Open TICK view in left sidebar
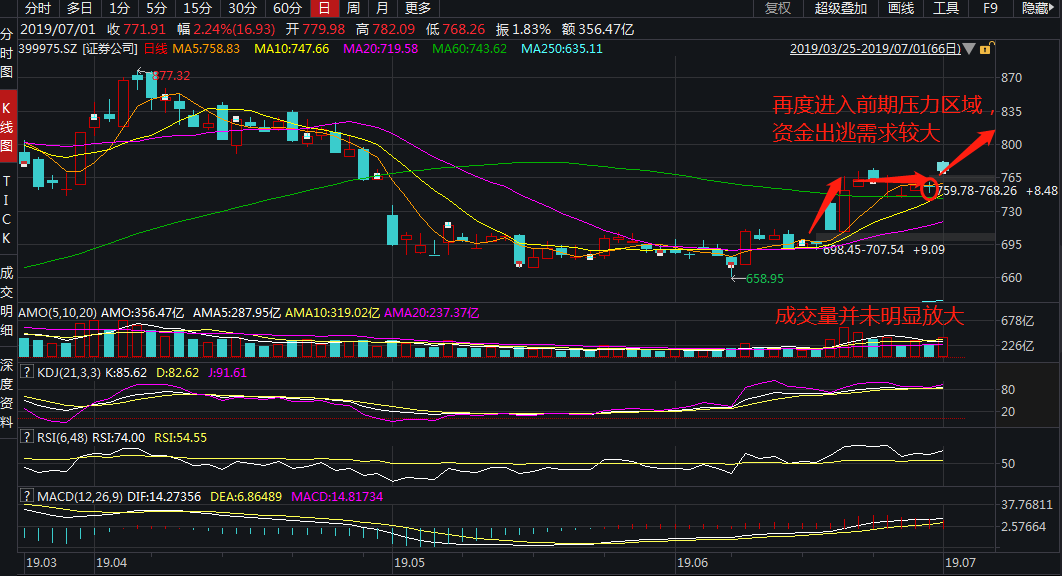This screenshot has width=1062, height=576. pyautogui.click(x=7, y=209)
